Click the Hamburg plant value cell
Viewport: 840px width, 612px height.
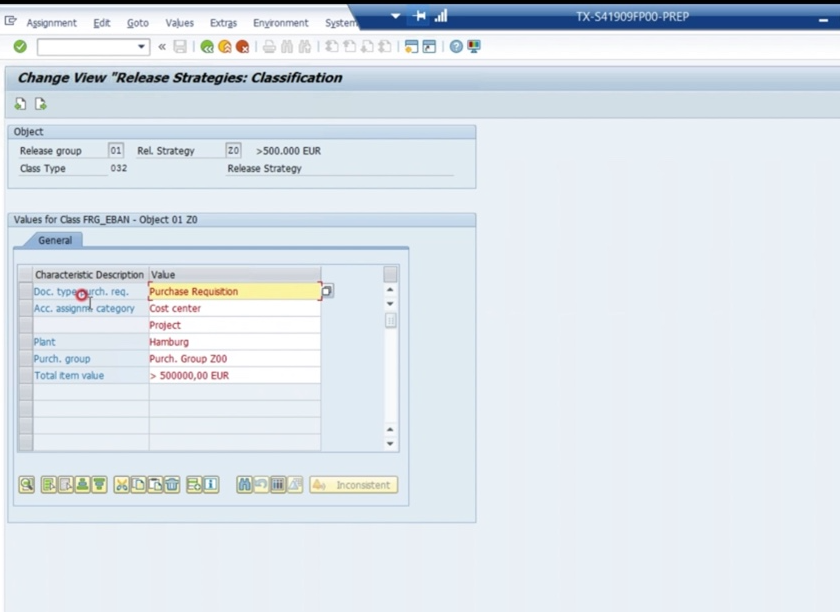click(235, 342)
